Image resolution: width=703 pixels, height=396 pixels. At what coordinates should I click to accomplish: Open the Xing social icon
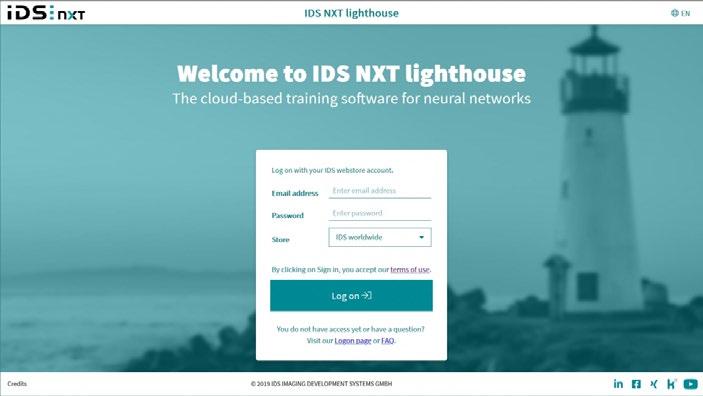coord(654,384)
